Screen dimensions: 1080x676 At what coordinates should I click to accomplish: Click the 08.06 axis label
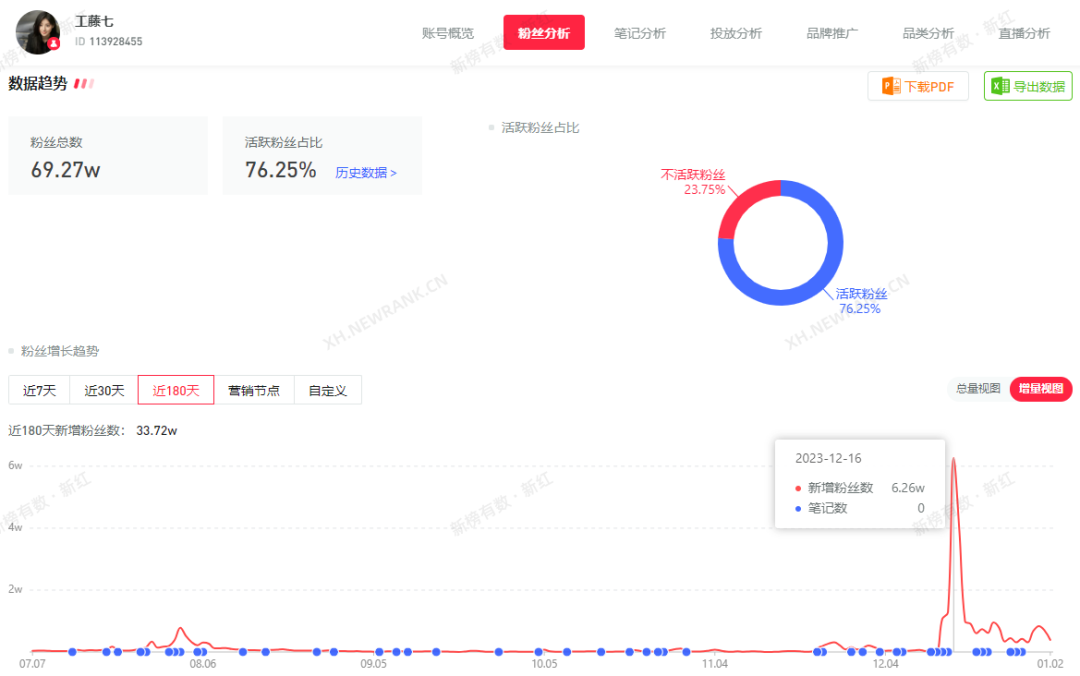(202, 664)
